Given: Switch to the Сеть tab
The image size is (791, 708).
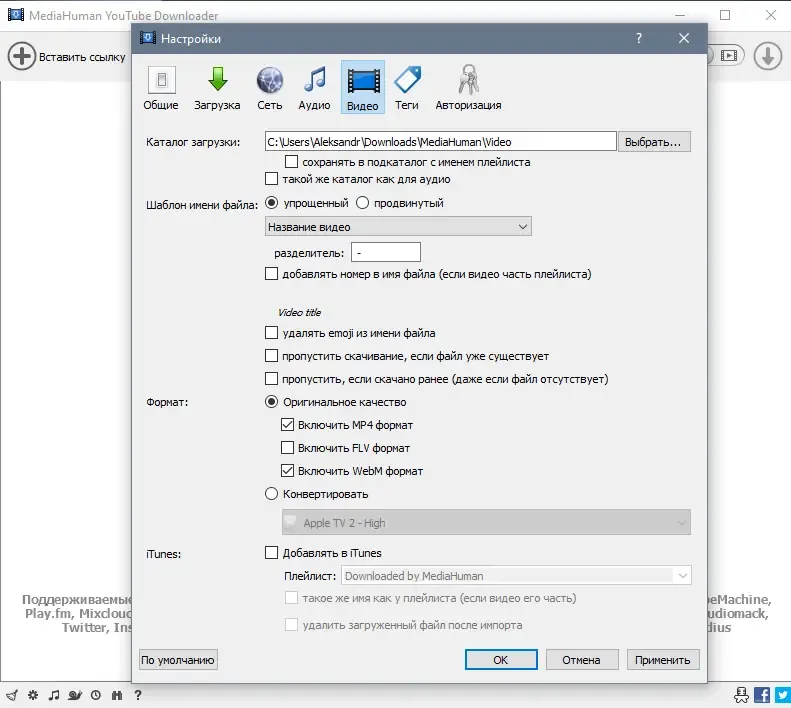Looking at the screenshot, I should [x=270, y=88].
